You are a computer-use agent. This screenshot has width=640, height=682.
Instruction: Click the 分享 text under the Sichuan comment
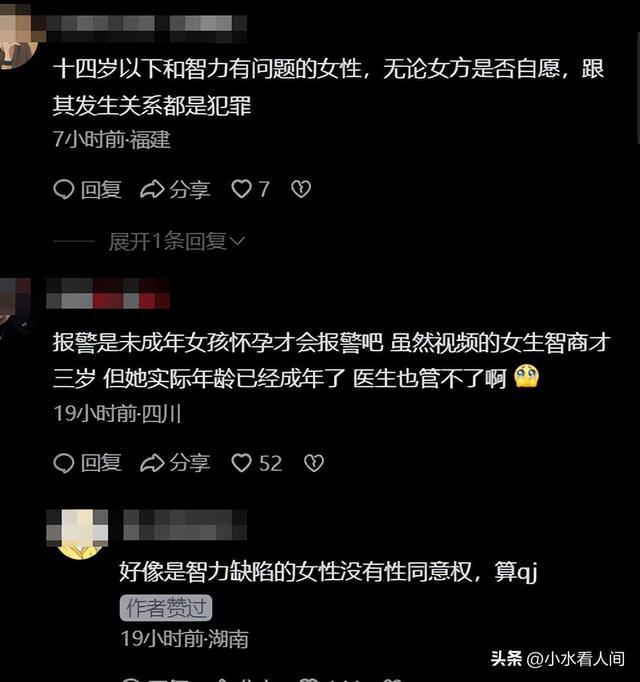tap(190, 463)
